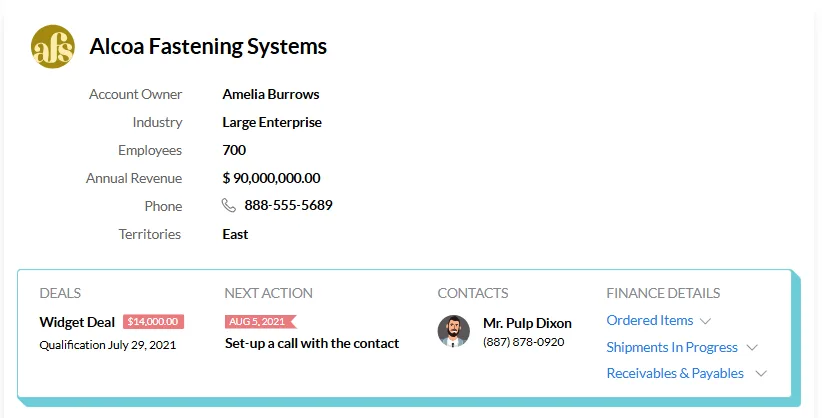Open the Mr. Pulp Dixon contact name
Viewport: 822px width, 418px height.
tap(527, 324)
